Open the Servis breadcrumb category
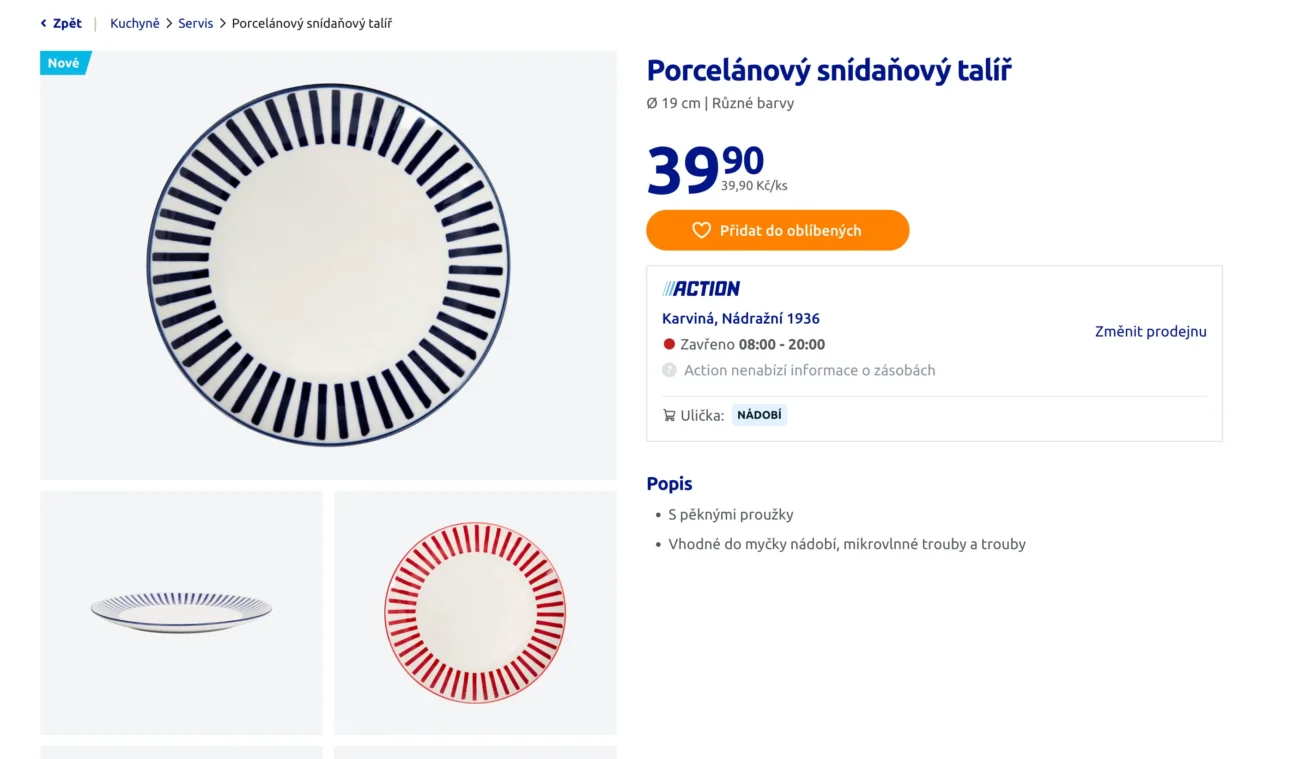 pyautogui.click(x=196, y=22)
